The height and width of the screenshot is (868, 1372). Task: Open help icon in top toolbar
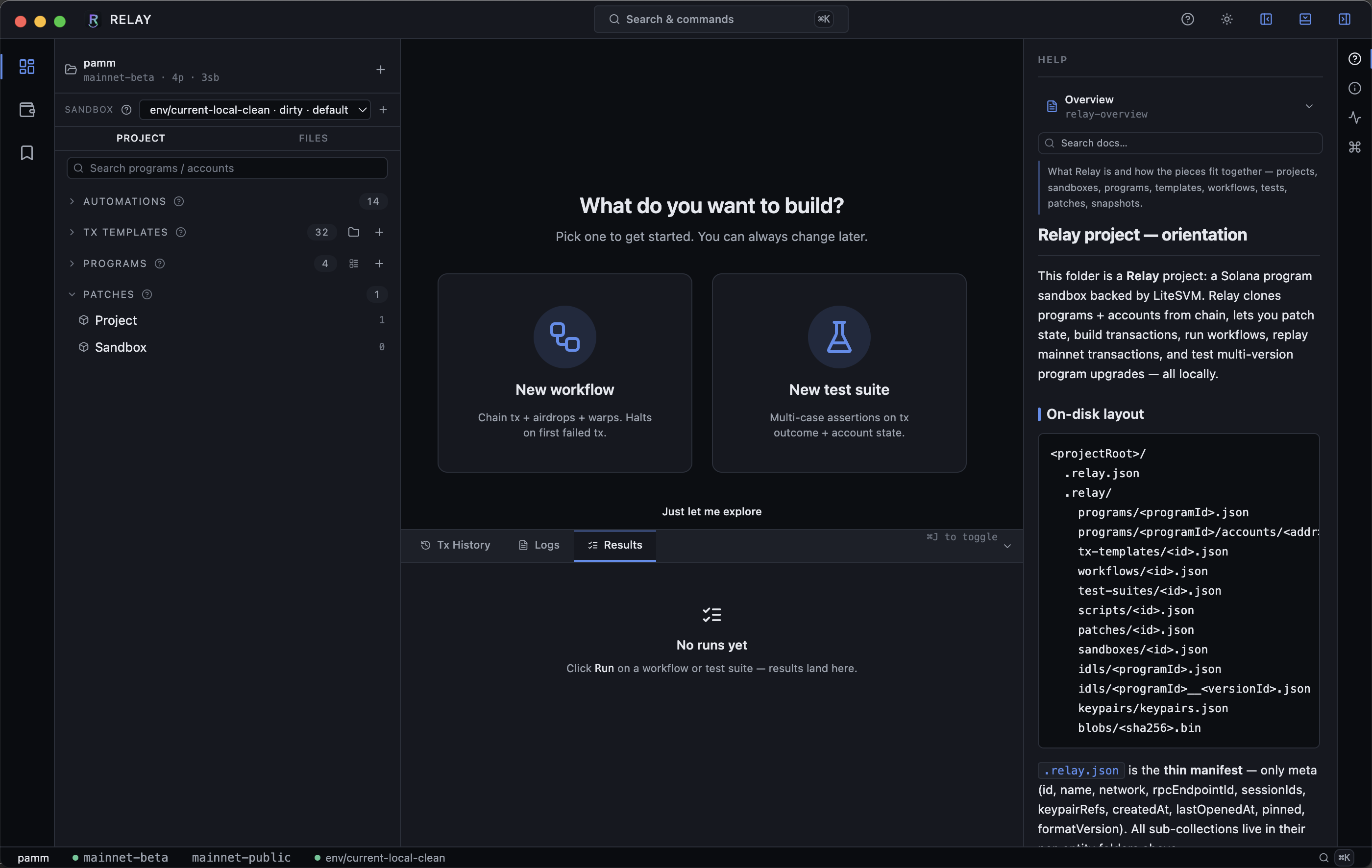pos(1187,20)
